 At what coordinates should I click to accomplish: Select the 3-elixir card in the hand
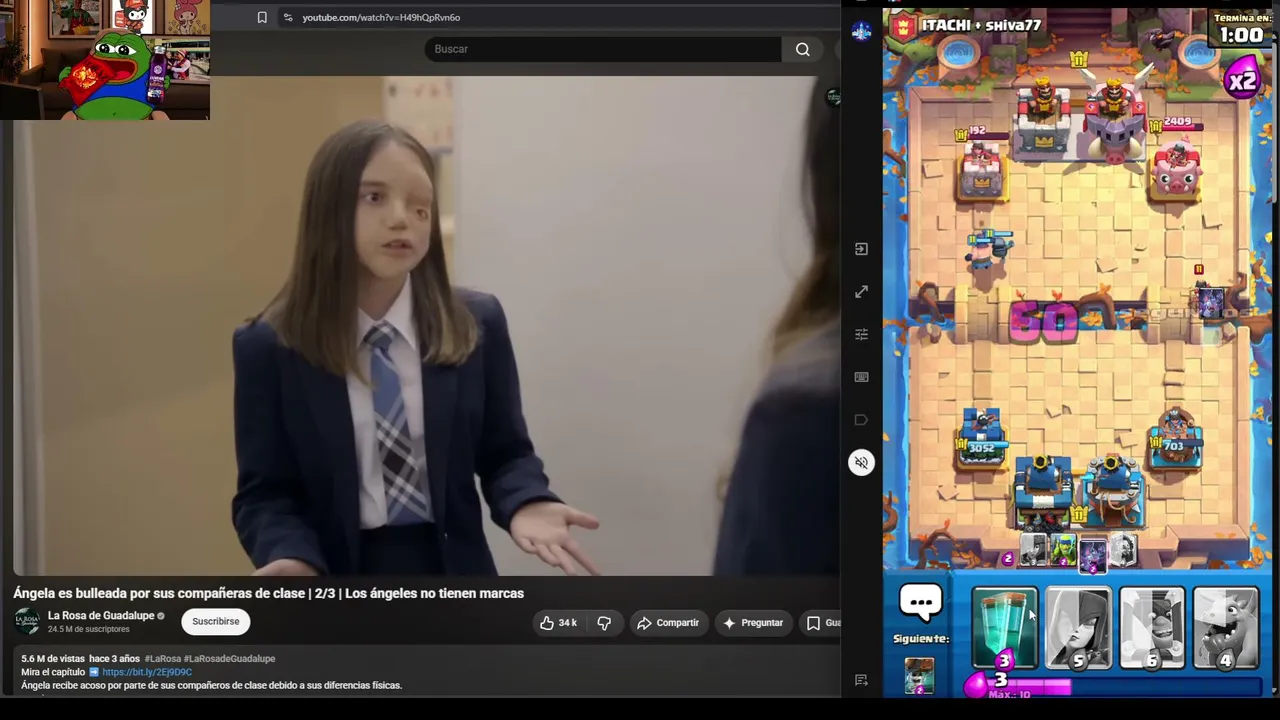[1004, 628]
